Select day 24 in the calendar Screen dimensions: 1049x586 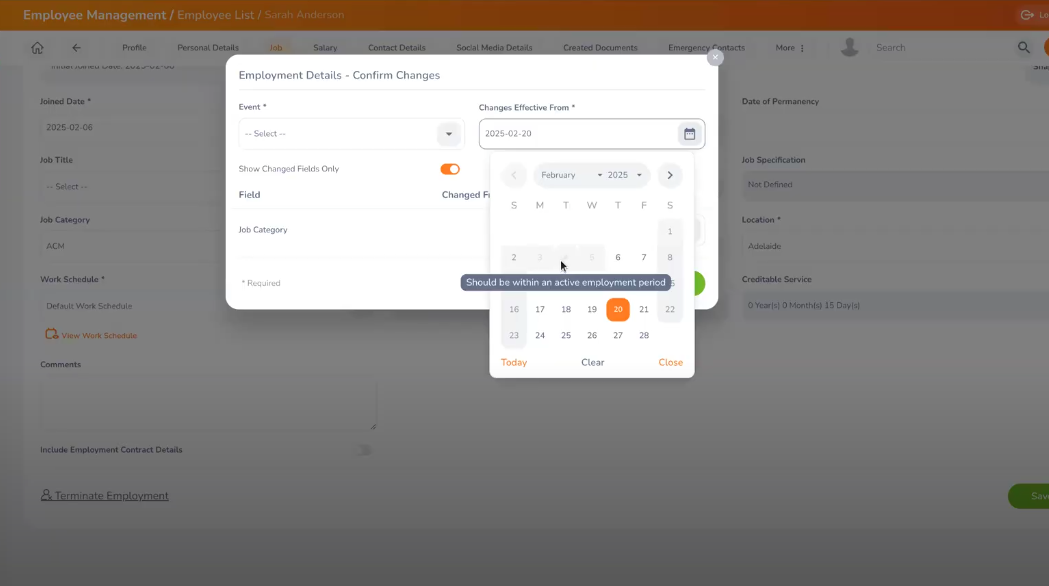(x=540, y=336)
